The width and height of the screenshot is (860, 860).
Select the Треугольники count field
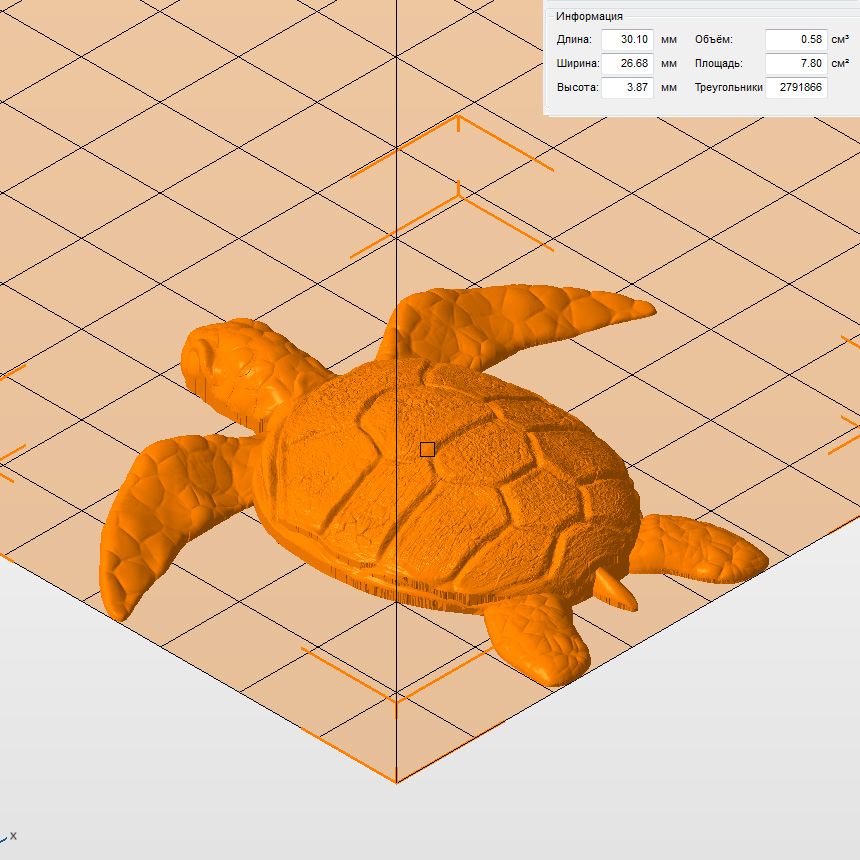coord(795,88)
